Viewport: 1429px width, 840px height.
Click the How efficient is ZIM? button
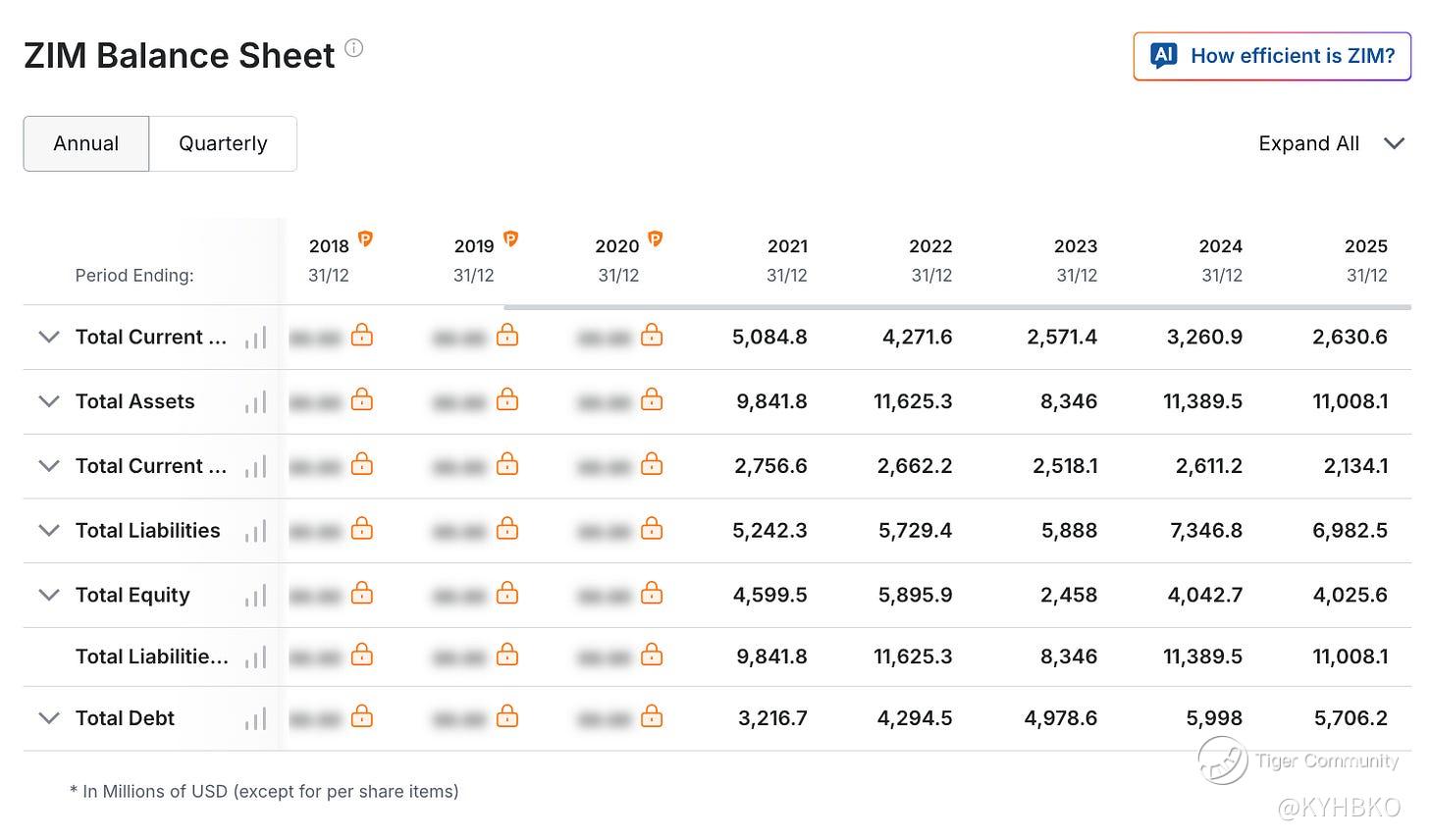[x=1272, y=56]
